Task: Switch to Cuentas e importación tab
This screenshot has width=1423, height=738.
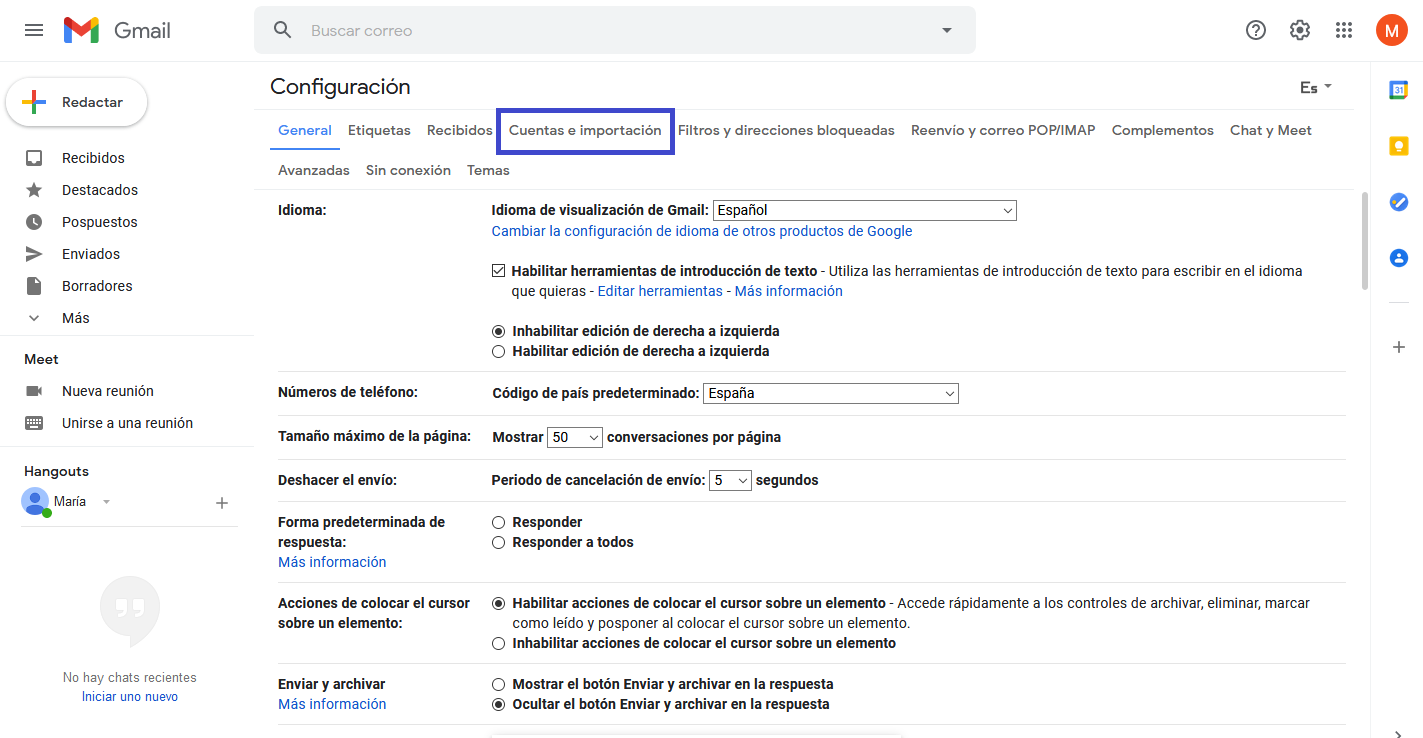Action: pyautogui.click(x=585, y=130)
